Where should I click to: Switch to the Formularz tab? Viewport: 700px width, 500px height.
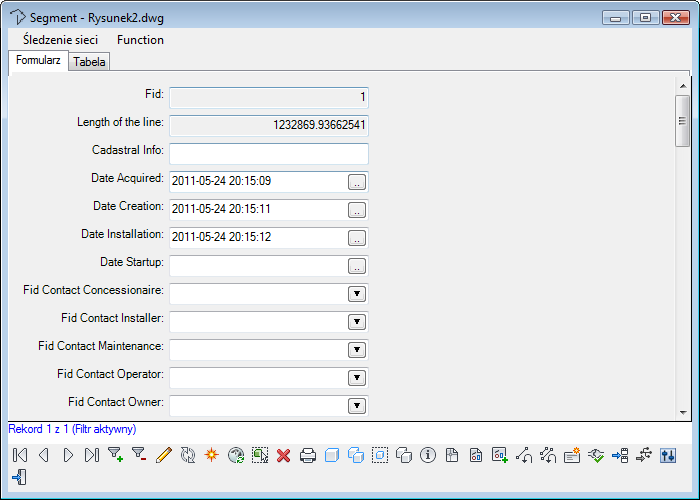point(38,60)
